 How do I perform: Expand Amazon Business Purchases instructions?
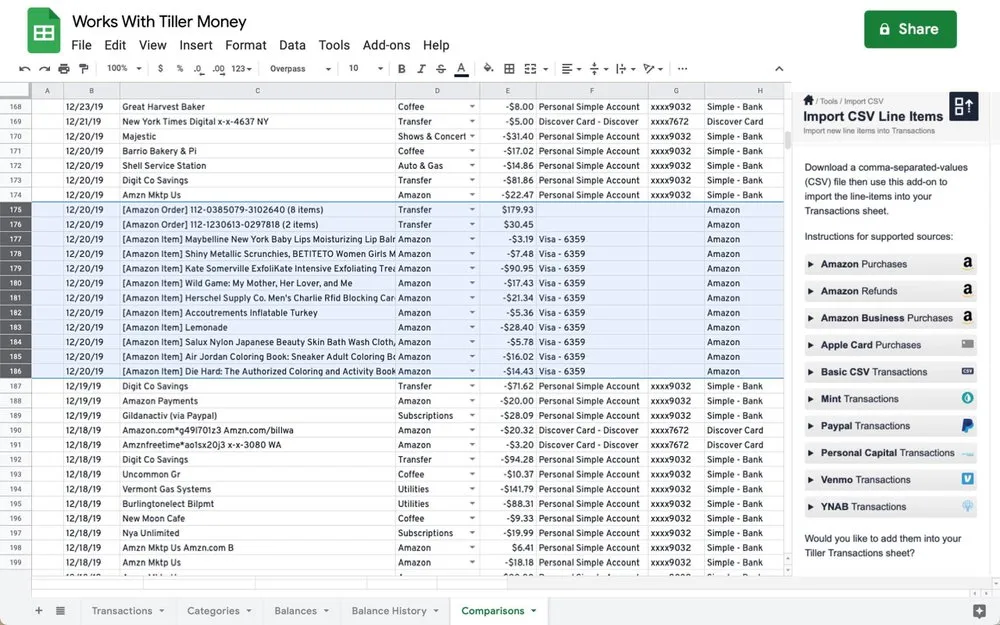890,318
